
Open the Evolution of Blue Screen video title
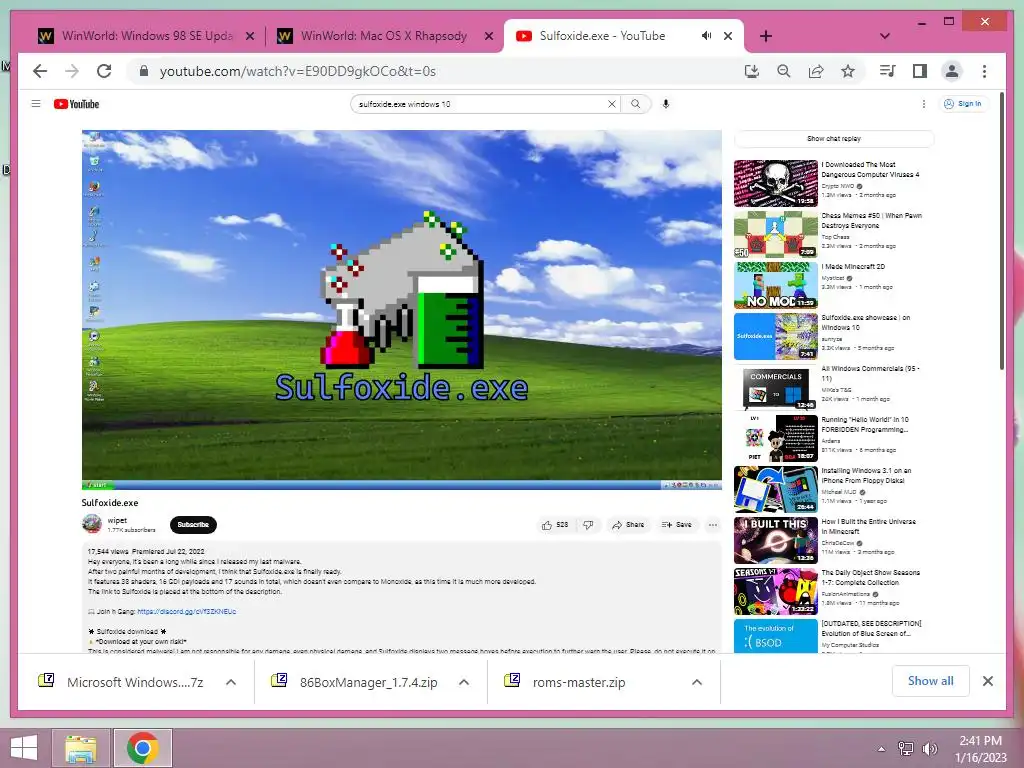click(x=872, y=628)
